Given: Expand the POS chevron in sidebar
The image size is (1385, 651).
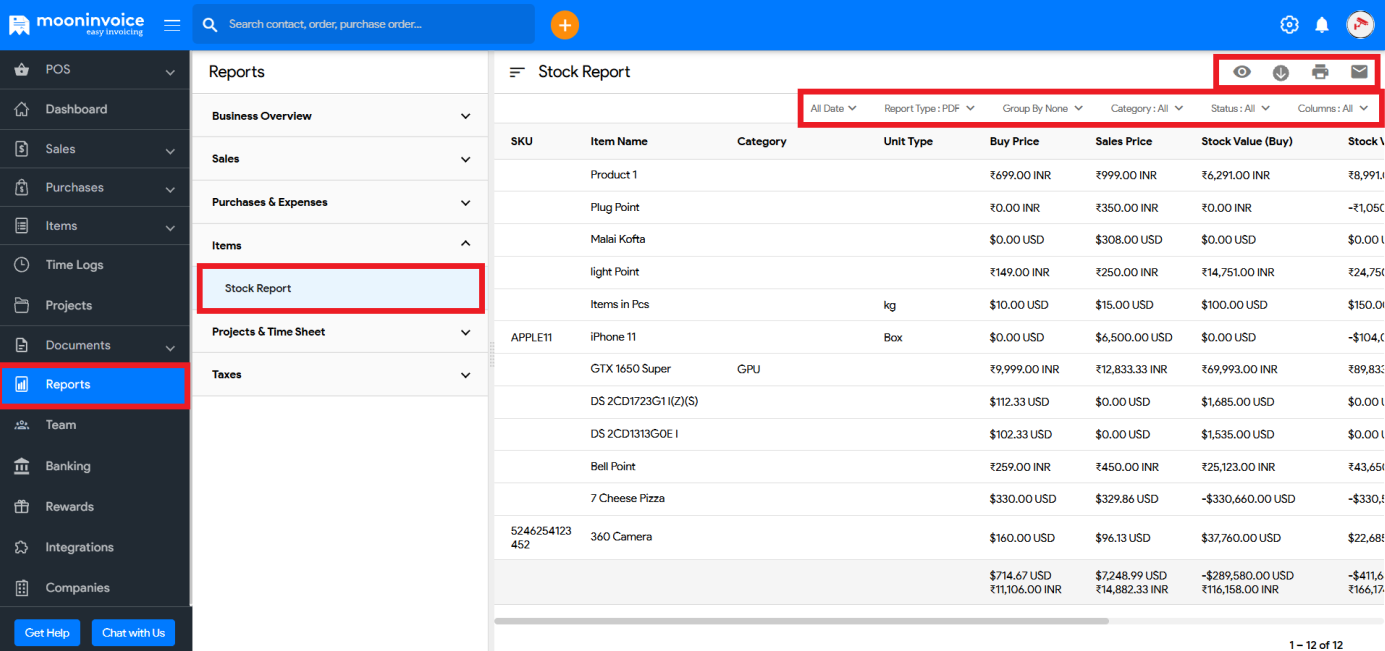Looking at the screenshot, I should pyautogui.click(x=170, y=72).
